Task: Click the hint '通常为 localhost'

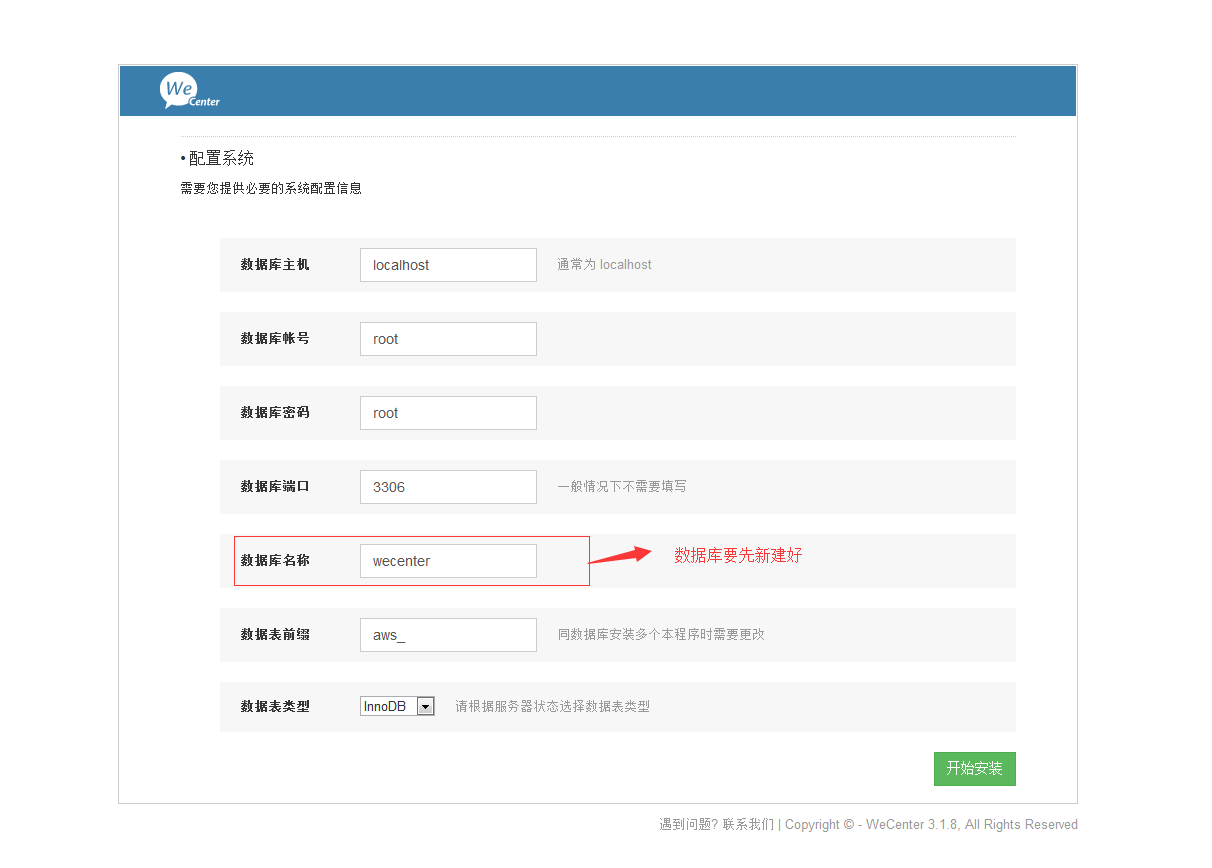Action: [x=604, y=265]
